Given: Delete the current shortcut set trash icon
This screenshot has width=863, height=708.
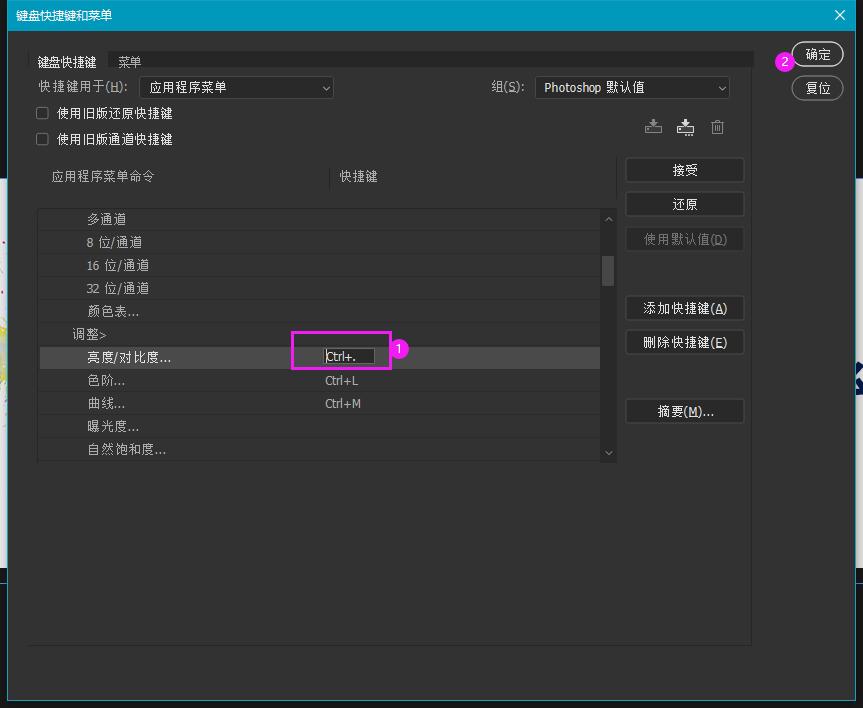Looking at the screenshot, I should click(717, 127).
